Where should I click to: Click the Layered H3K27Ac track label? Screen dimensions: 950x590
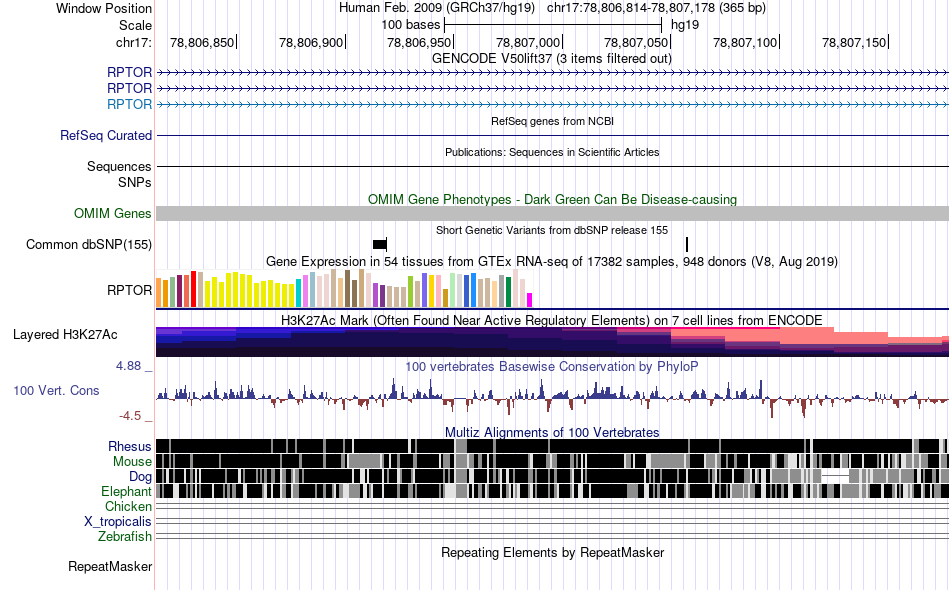tap(65, 334)
